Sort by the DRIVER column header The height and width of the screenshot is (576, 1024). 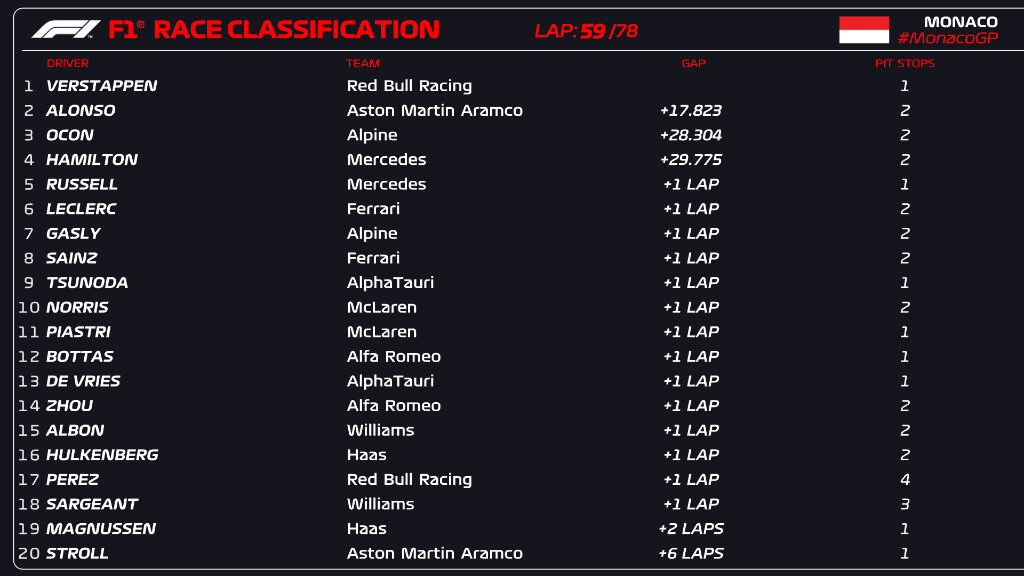pos(68,64)
